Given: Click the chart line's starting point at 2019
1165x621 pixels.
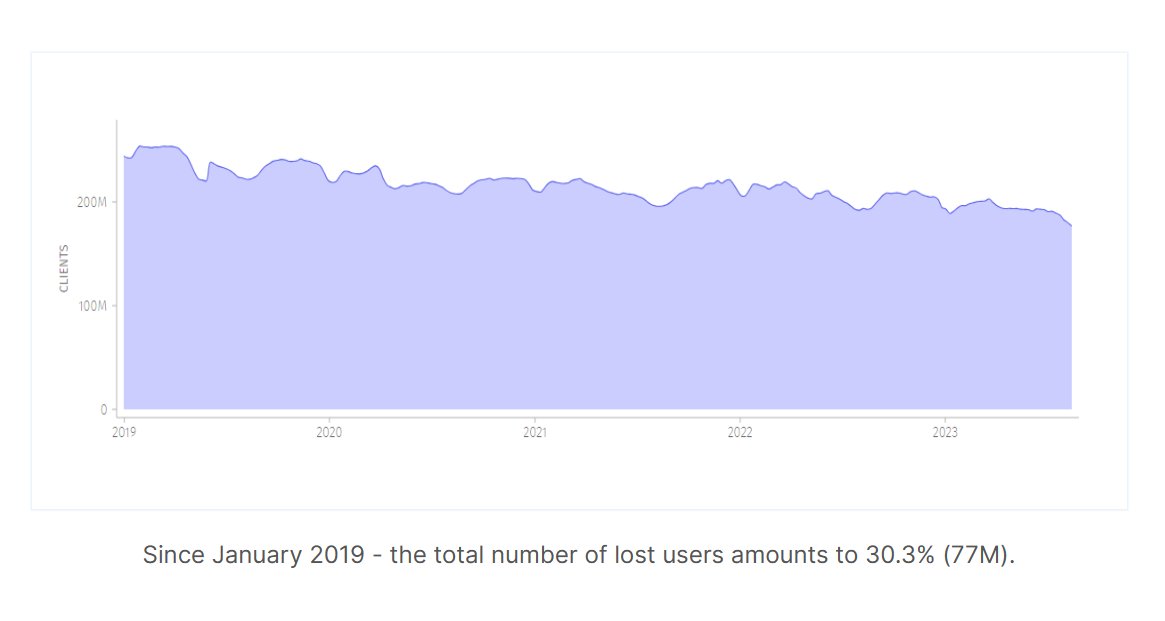Looking at the screenshot, I should [124, 156].
